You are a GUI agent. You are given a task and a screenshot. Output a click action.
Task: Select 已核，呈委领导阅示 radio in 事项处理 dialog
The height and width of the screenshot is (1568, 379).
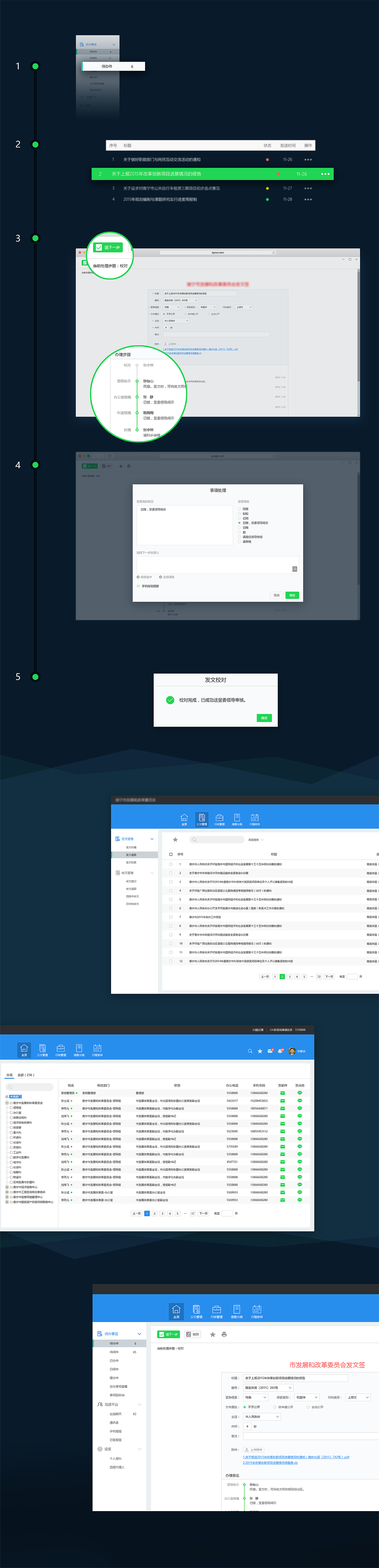click(240, 523)
